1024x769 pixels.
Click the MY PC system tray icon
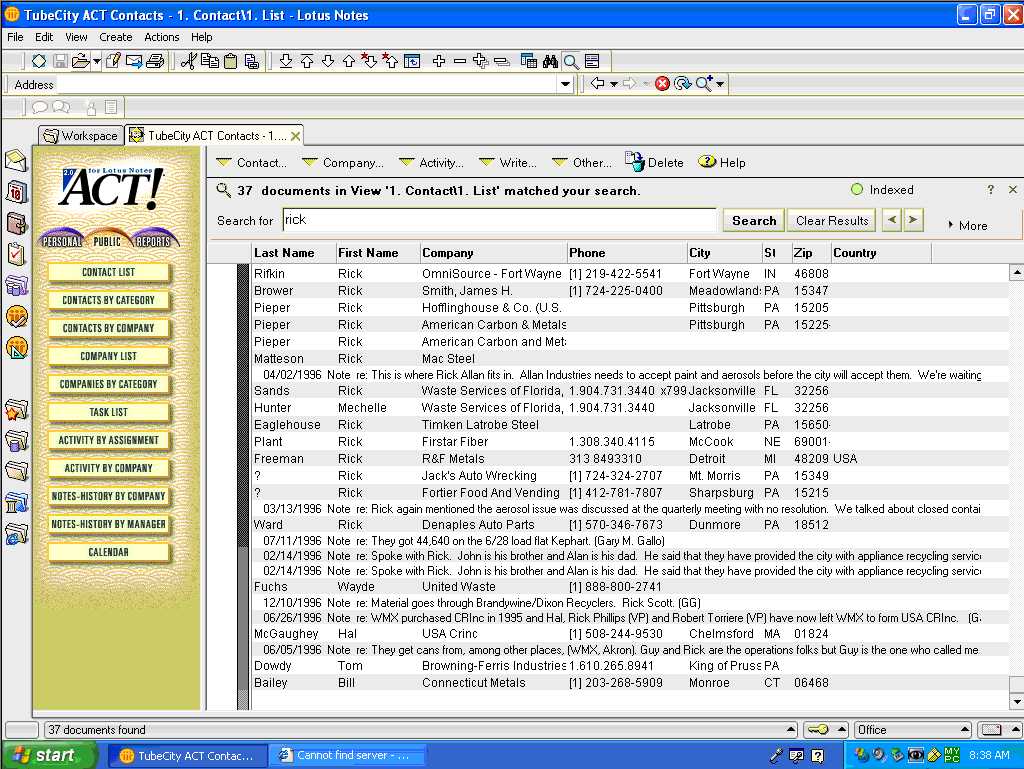(x=952, y=755)
